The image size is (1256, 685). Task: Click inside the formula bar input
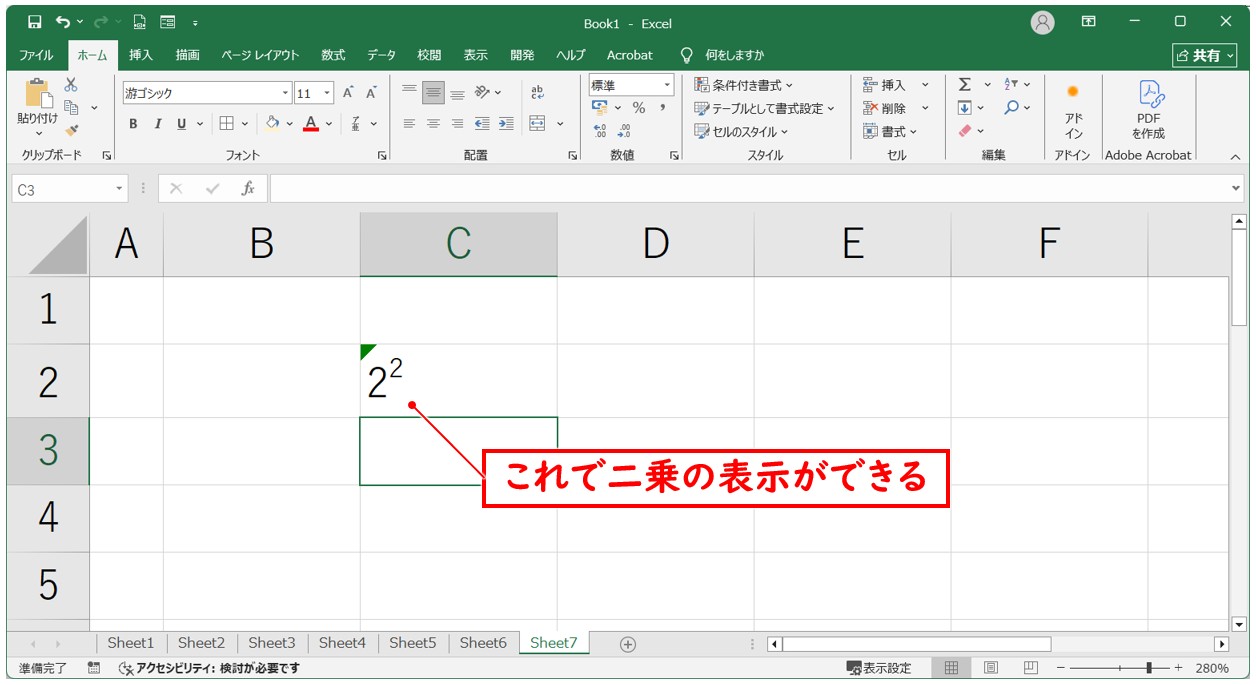(x=750, y=188)
